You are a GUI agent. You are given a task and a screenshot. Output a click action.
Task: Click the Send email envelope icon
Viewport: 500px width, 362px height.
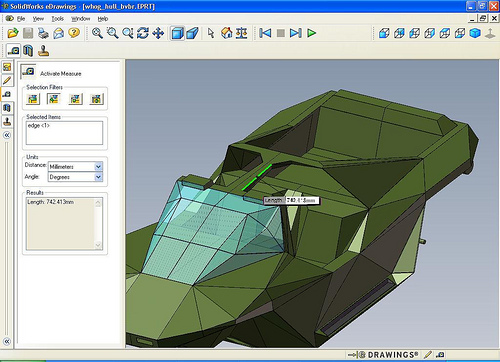59,33
